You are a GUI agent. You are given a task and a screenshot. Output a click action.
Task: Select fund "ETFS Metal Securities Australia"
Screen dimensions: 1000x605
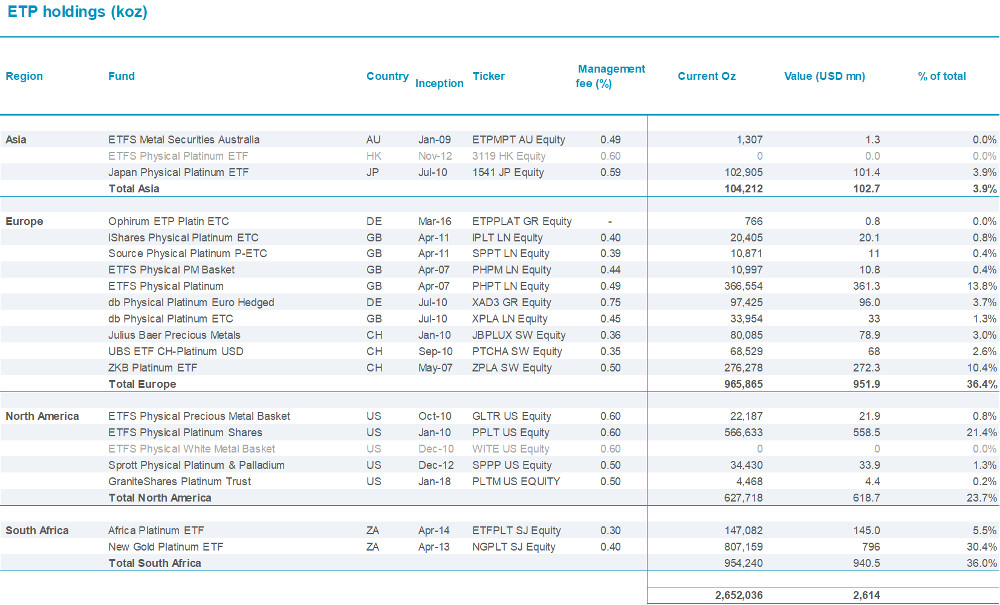tap(184, 140)
